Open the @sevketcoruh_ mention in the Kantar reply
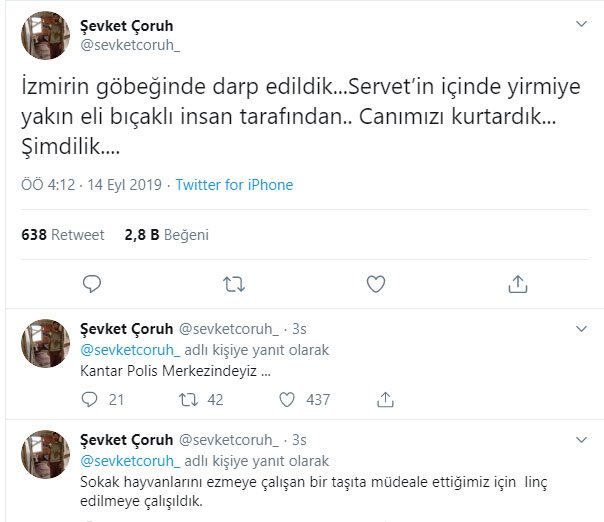Viewport: 604px width, 522px height. 130,350
